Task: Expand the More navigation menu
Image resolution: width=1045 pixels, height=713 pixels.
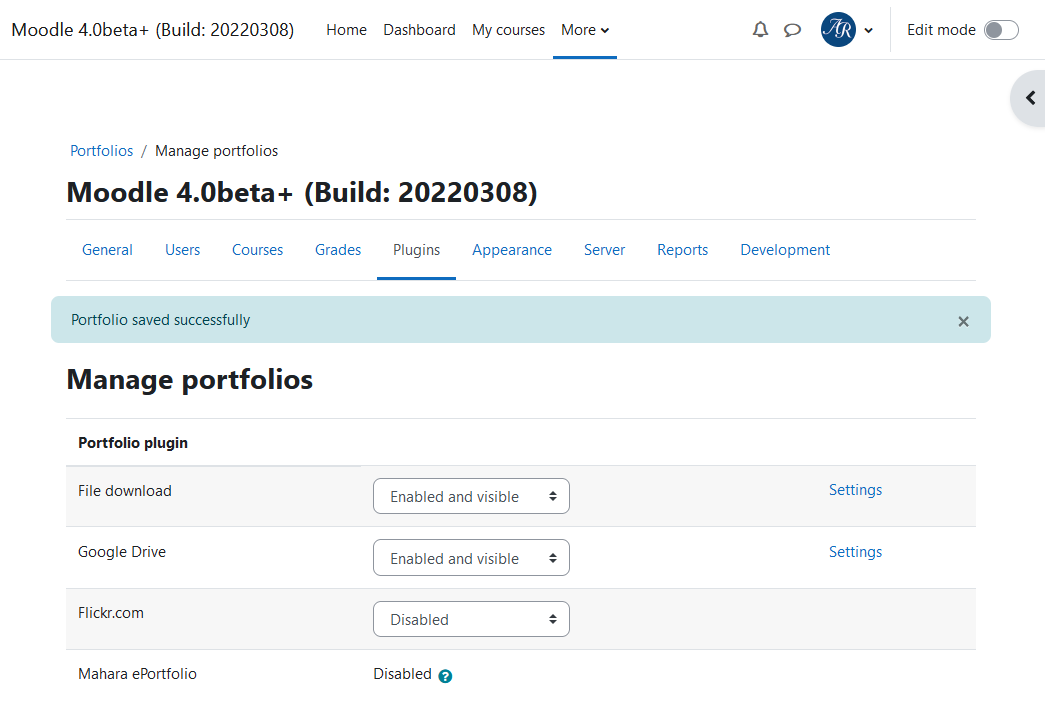Action: 584,30
